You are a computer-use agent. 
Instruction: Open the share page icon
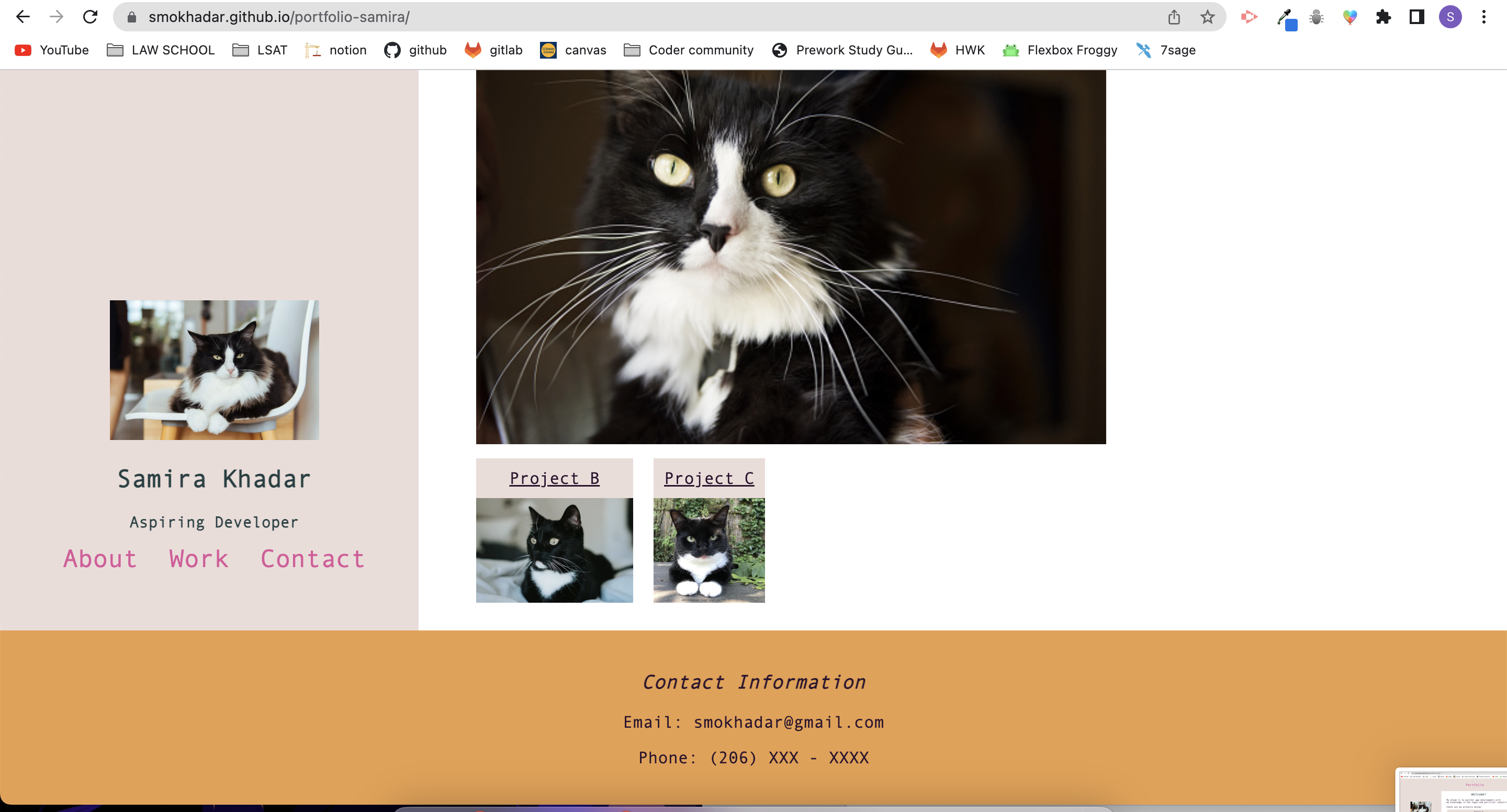(1174, 17)
